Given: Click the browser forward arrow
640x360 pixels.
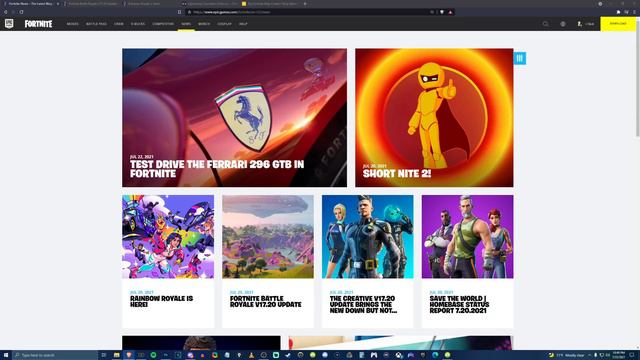Looking at the screenshot, I should coord(13,12).
